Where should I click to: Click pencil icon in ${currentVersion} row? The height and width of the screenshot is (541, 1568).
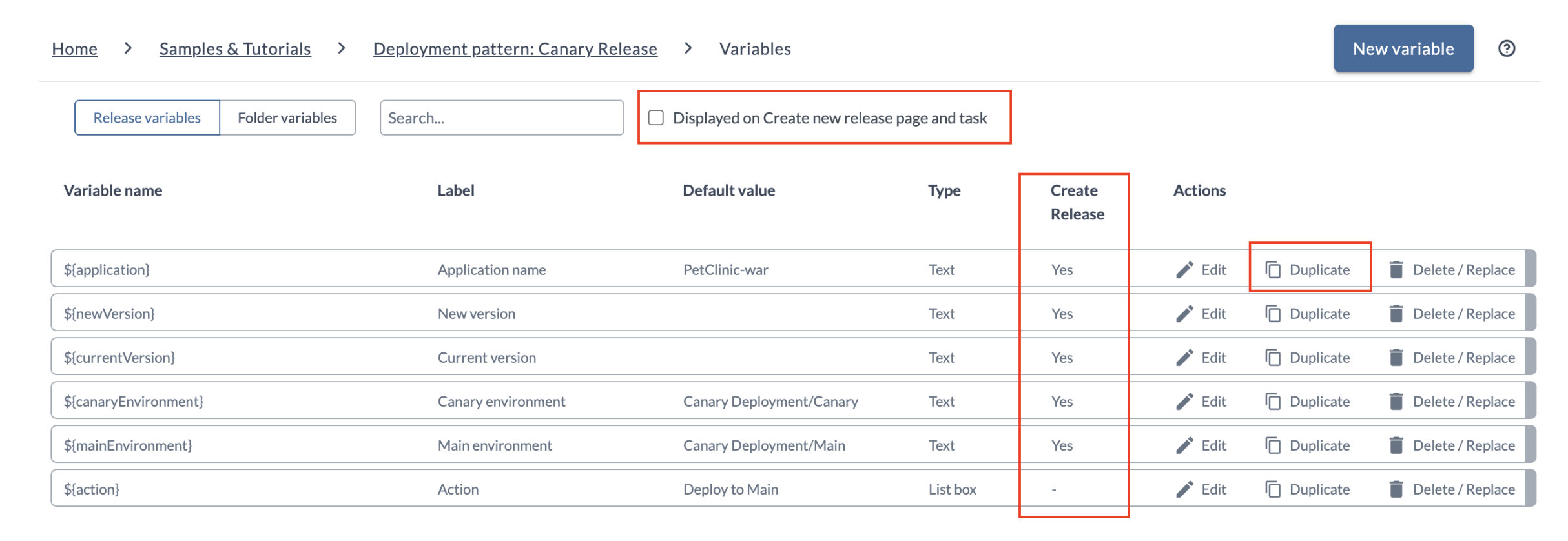pyautogui.click(x=1184, y=358)
